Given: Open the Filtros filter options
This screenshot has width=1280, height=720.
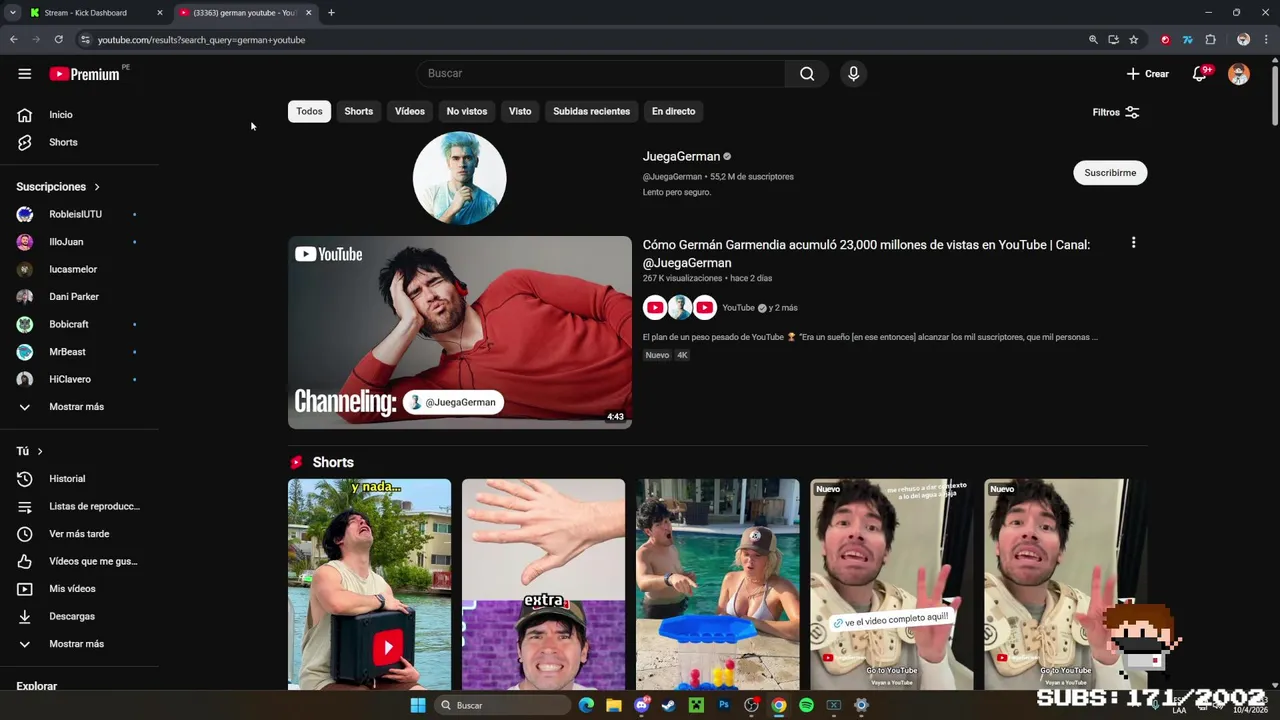Looking at the screenshot, I should pyautogui.click(x=1116, y=112).
